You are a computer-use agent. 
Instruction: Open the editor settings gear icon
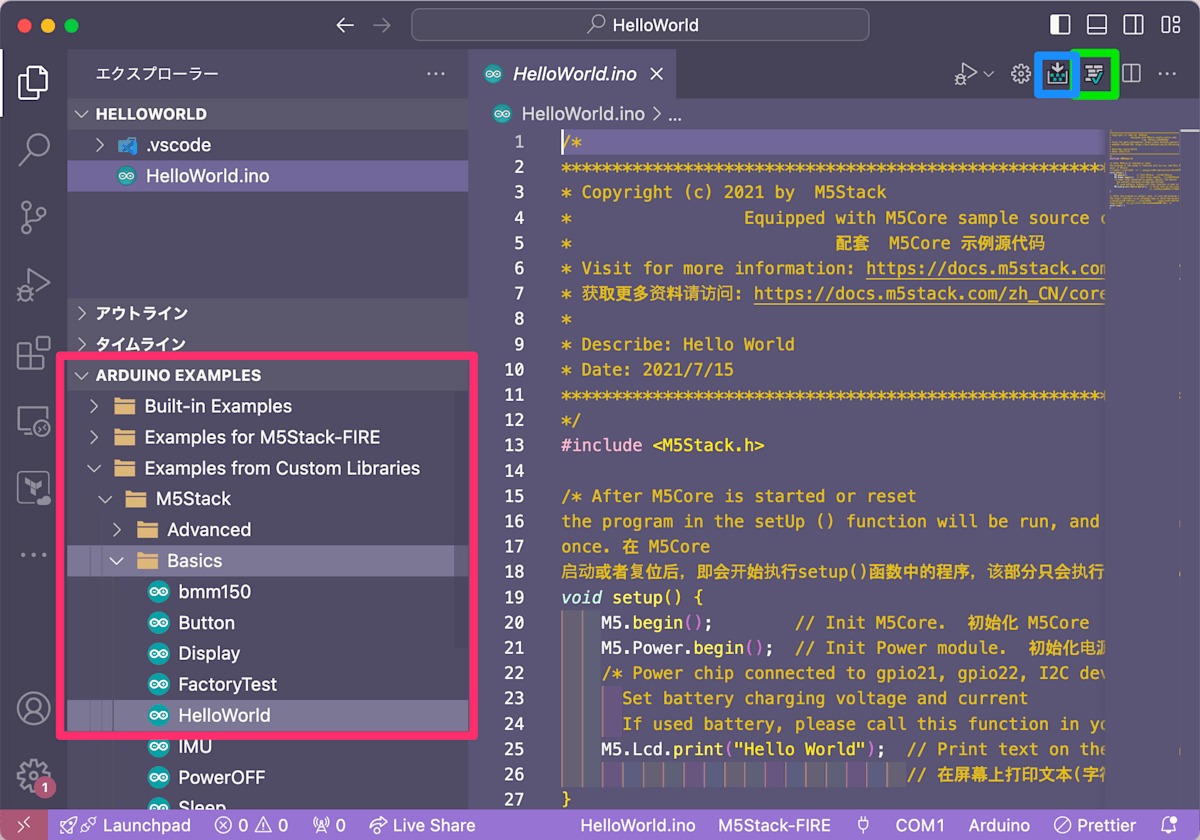(x=1020, y=73)
